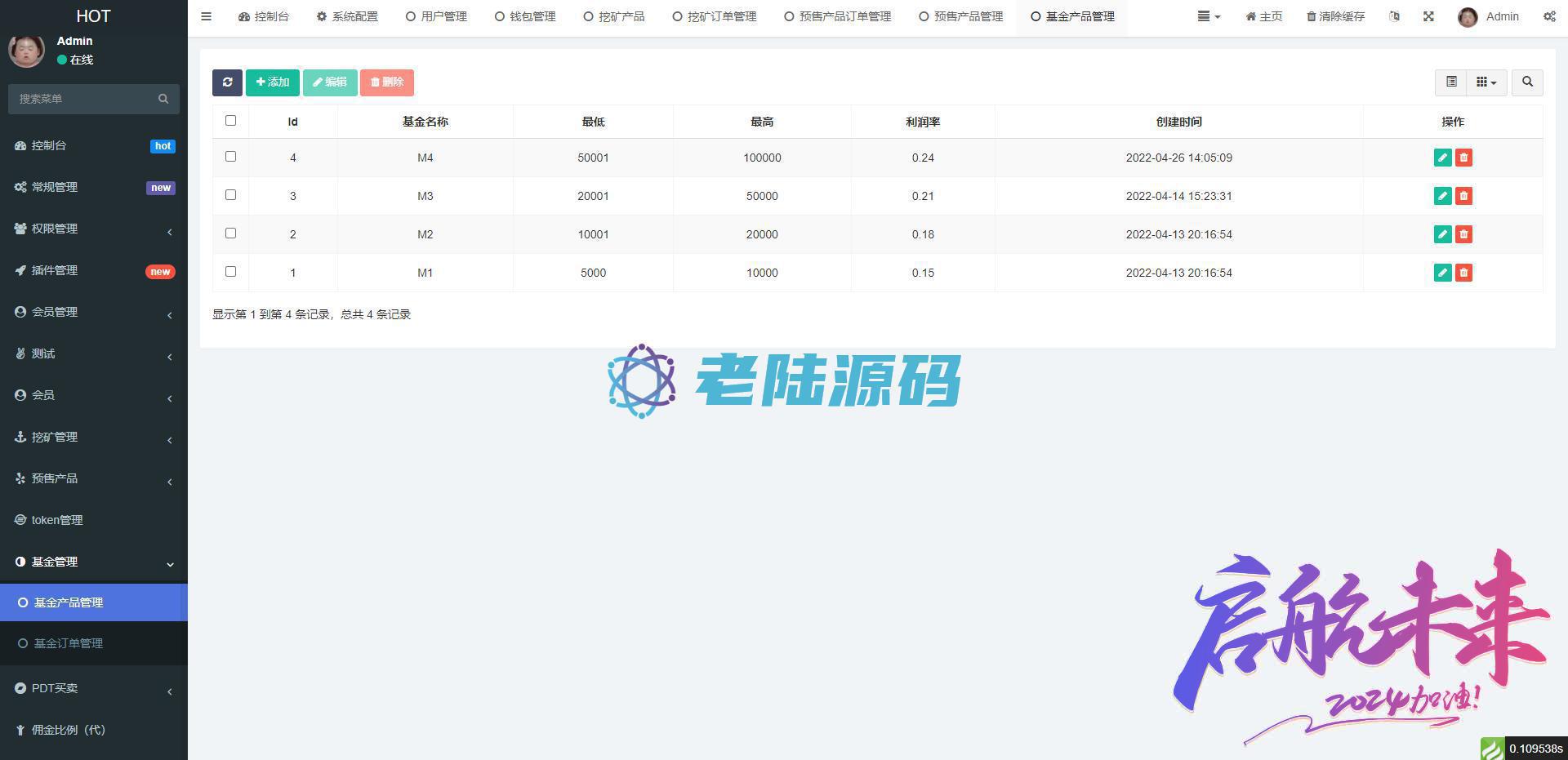Open 插件管理 in sidebar
The width and height of the screenshot is (1568, 760).
click(94, 270)
